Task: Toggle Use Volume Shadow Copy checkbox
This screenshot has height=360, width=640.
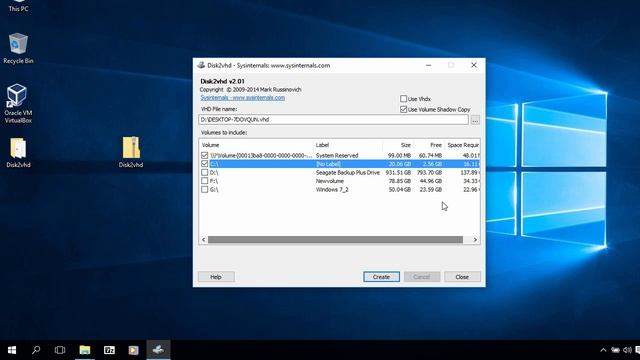Action: pos(404,109)
